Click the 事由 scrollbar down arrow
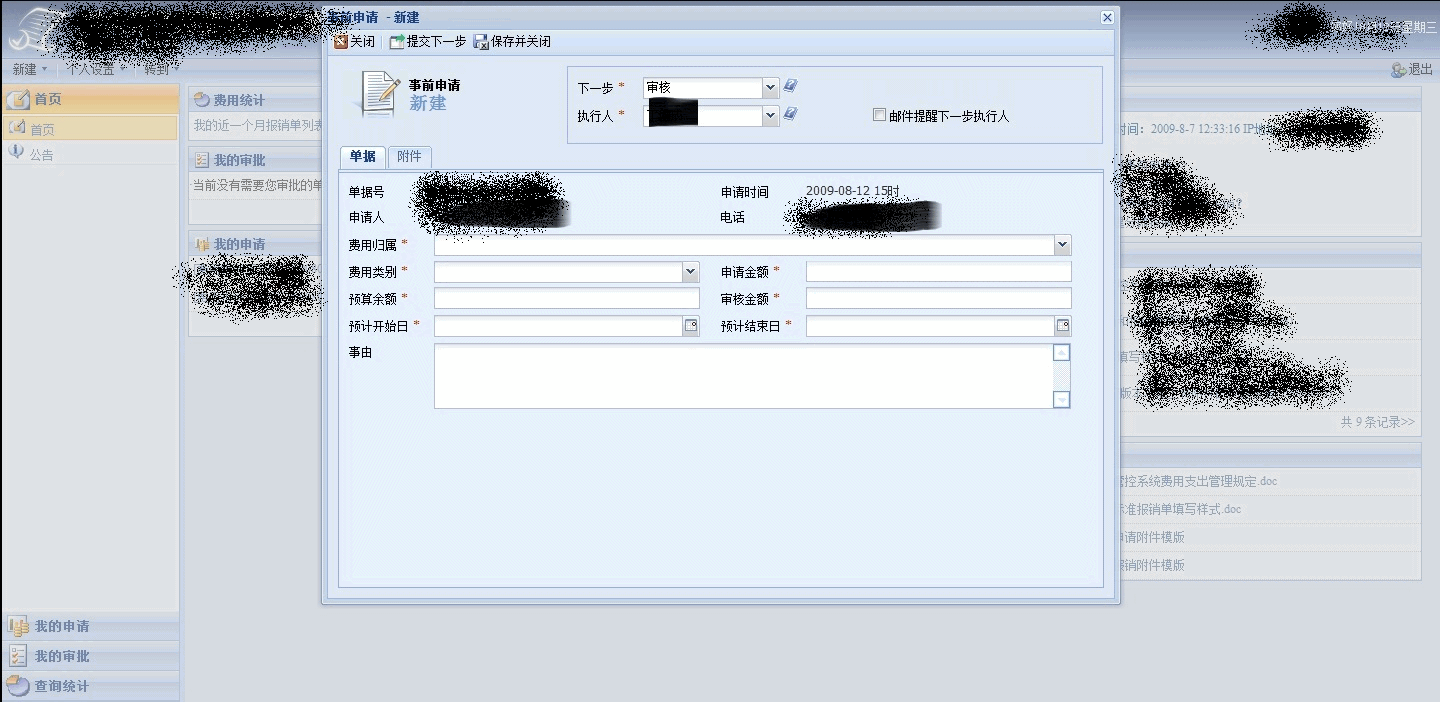This screenshot has width=1440, height=702. point(1062,400)
